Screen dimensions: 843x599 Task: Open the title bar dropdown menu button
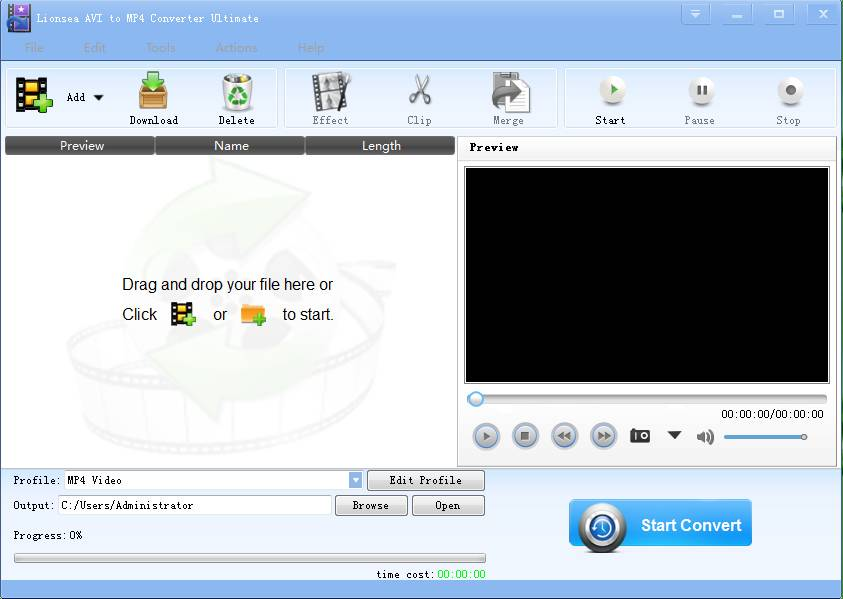coord(696,15)
